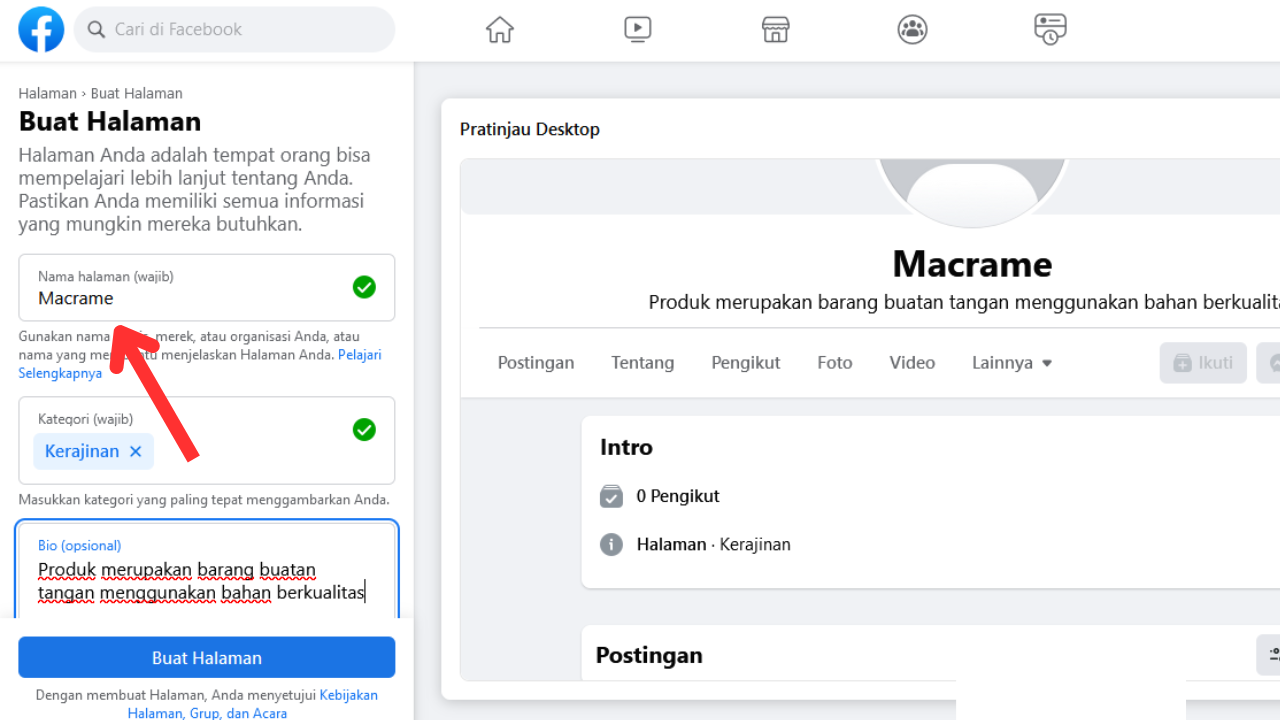Click the Halaman · Kerajinan text
1280x720 pixels.
click(714, 545)
